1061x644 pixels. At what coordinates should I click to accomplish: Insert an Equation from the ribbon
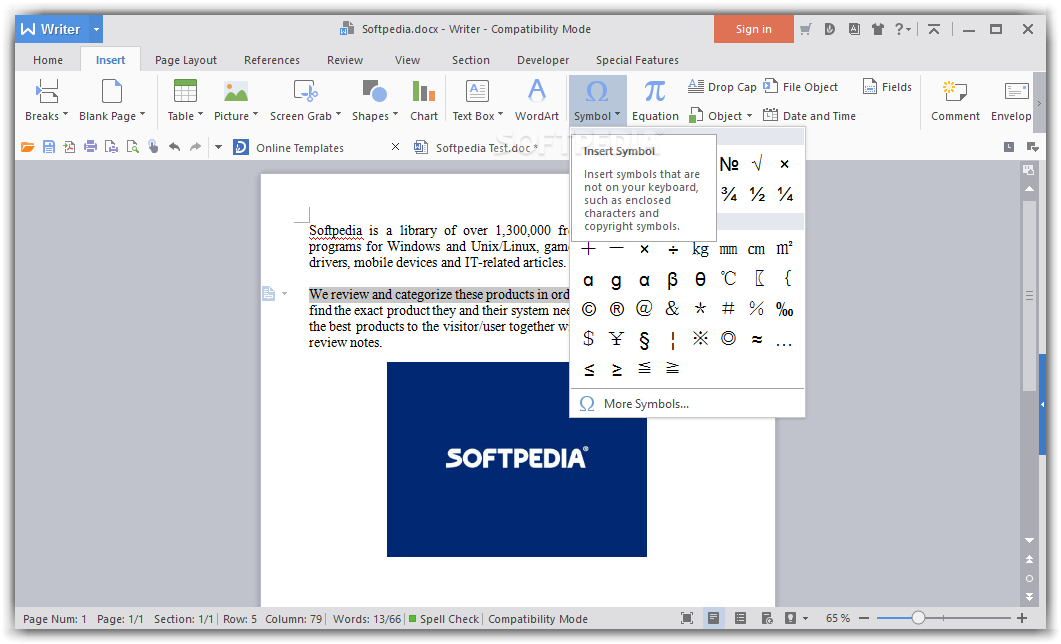[x=655, y=100]
